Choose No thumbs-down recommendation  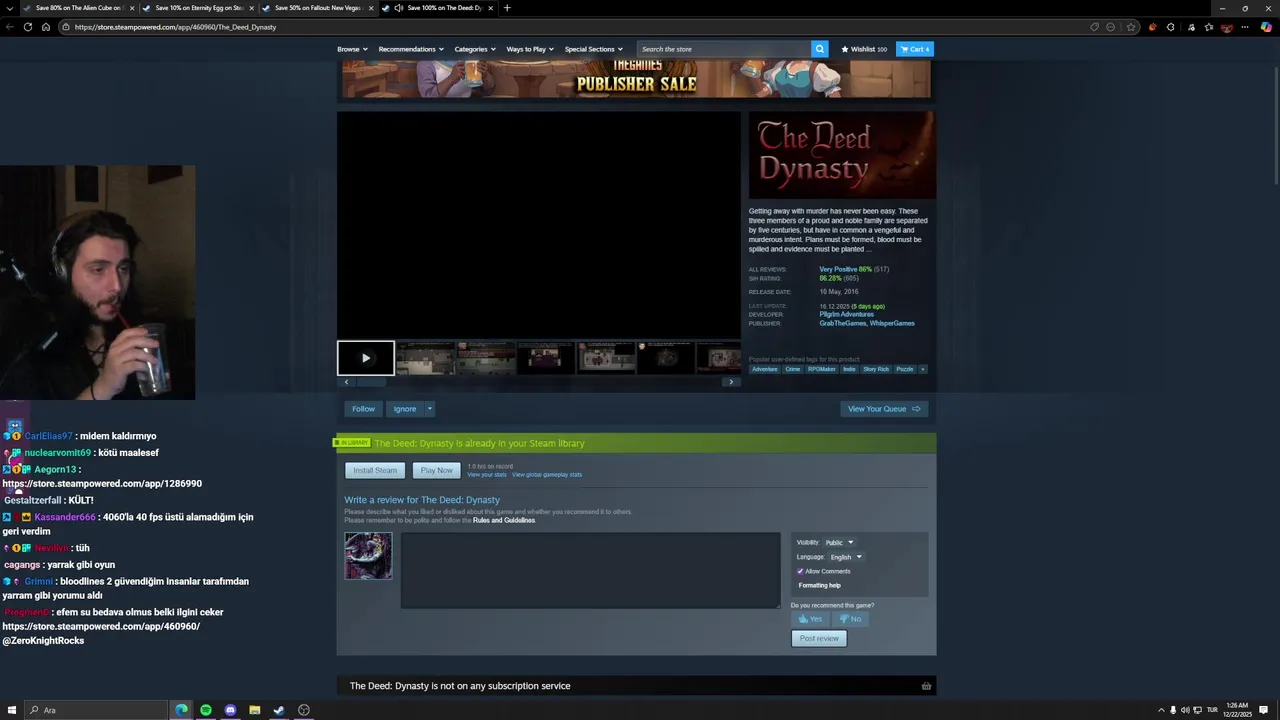(x=850, y=618)
